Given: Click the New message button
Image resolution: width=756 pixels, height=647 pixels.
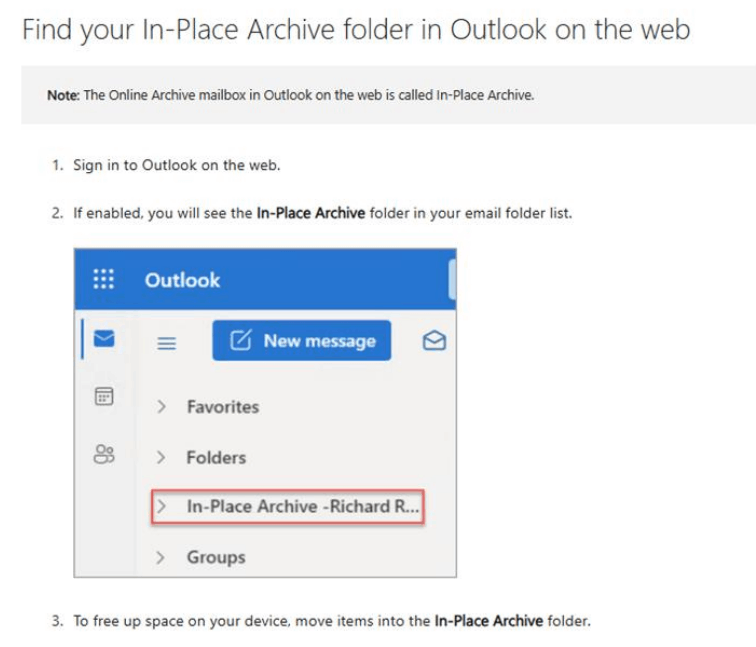Looking at the screenshot, I should pos(302,340).
